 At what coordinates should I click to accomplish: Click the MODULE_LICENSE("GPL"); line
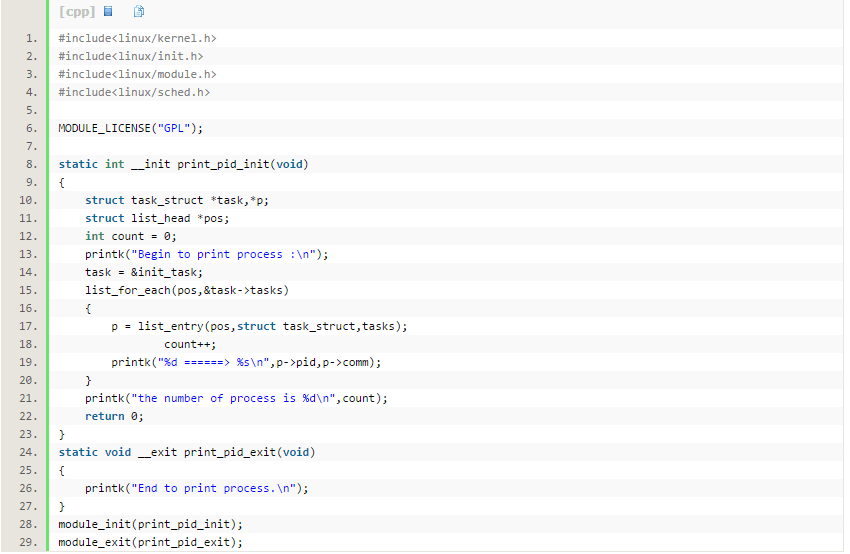click(x=131, y=128)
